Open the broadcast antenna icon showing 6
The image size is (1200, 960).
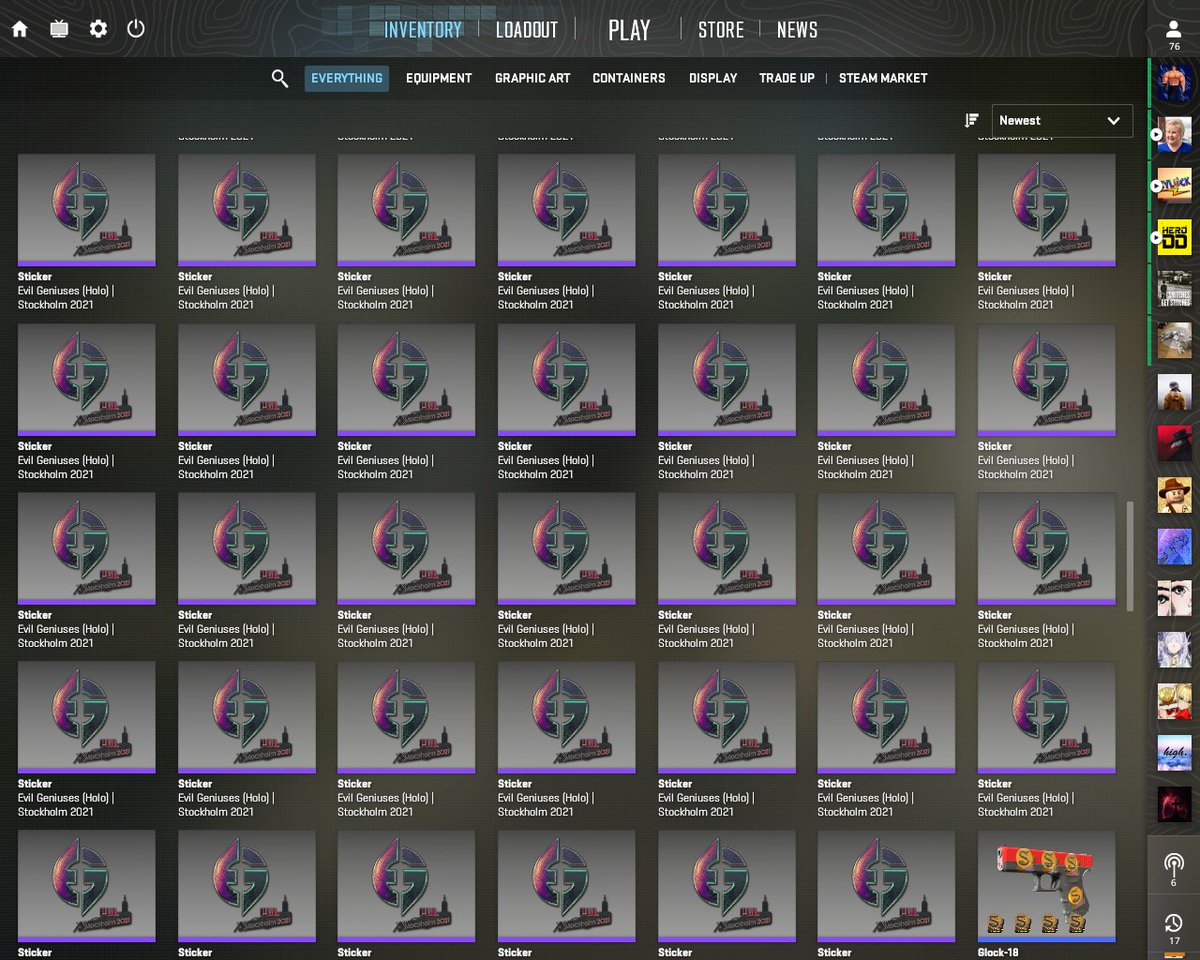click(1174, 869)
